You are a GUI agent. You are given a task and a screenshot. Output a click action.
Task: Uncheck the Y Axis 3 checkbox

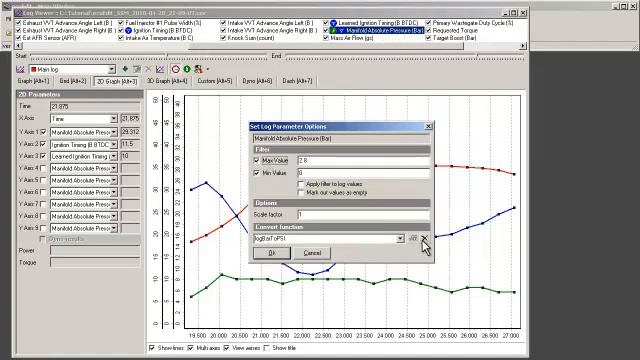(x=43, y=156)
